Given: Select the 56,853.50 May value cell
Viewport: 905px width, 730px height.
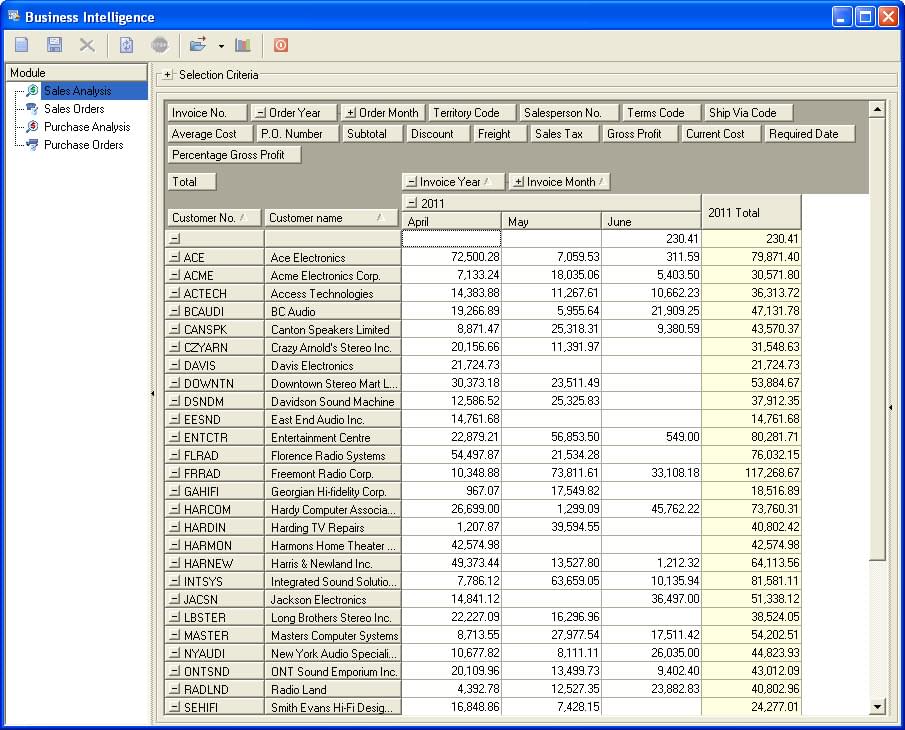Looking at the screenshot, I should [x=552, y=437].
